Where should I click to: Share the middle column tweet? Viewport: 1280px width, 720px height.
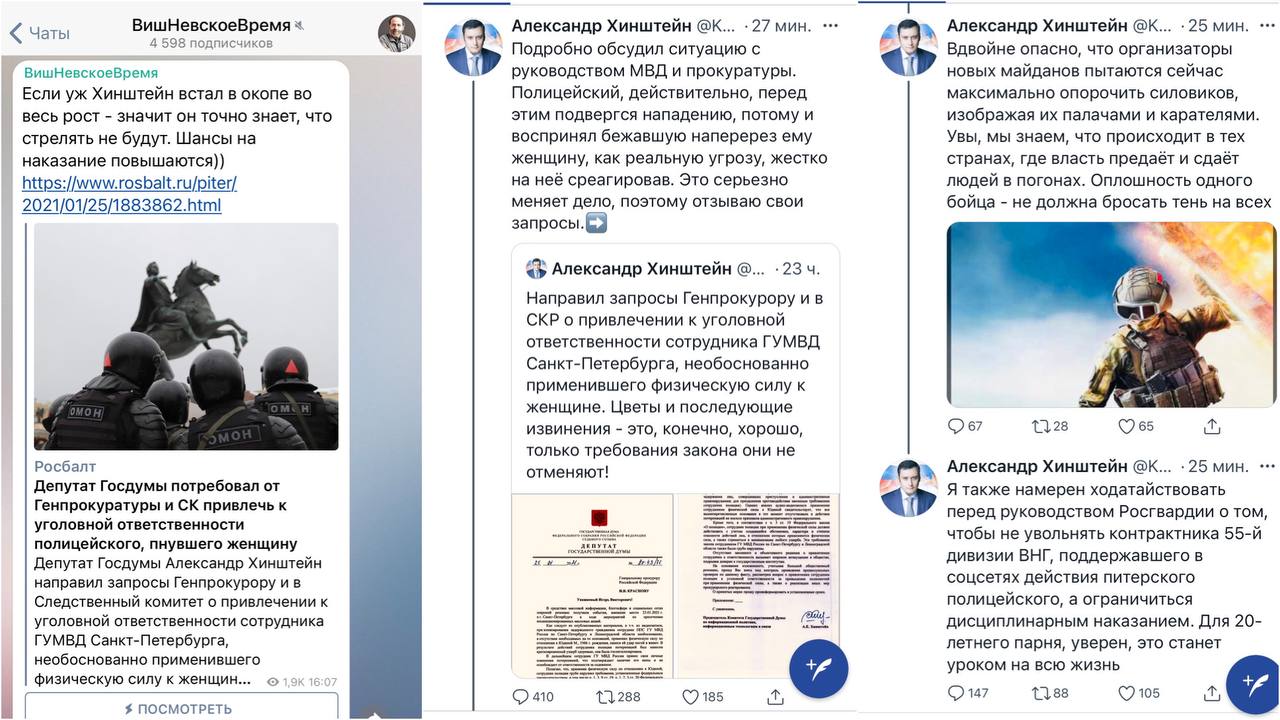pyautogui.click(x=775, y=696)
